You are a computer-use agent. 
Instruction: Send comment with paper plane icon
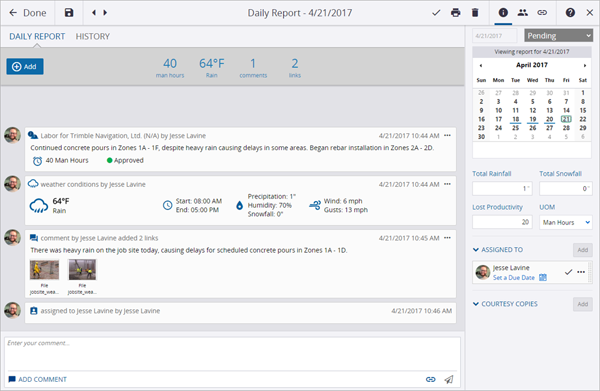(448, 379)
